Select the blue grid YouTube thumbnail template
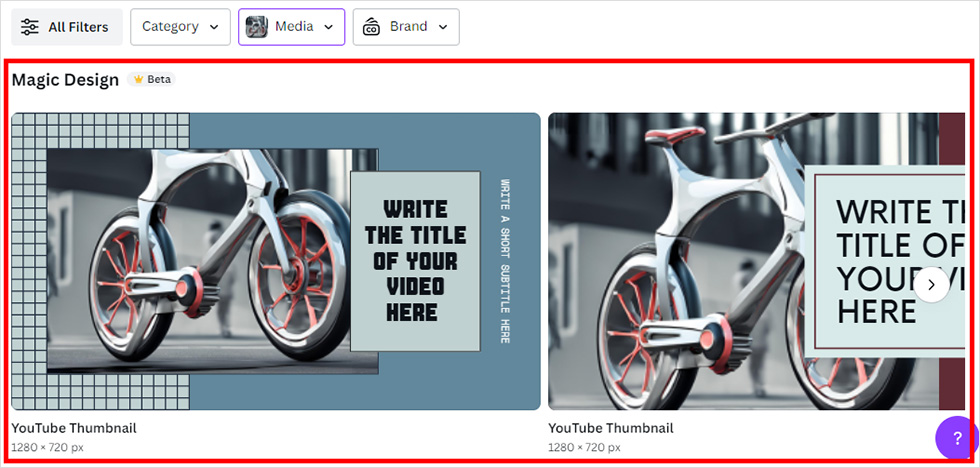980x468 pixels. point(276,261)
